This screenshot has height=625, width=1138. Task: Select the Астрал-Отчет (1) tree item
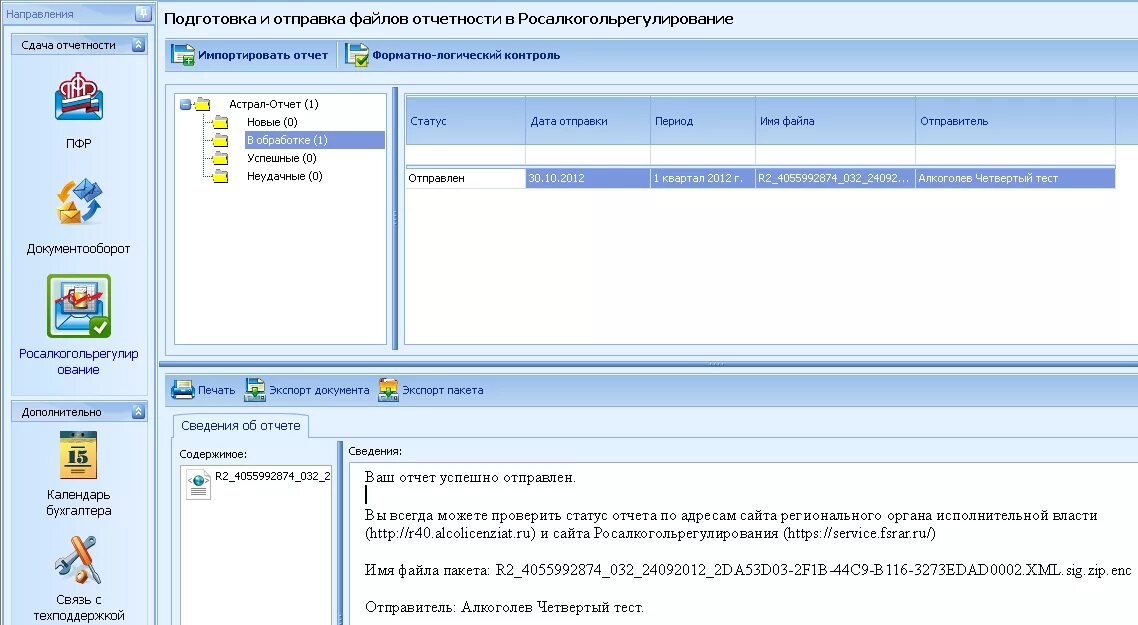[274, 105]
